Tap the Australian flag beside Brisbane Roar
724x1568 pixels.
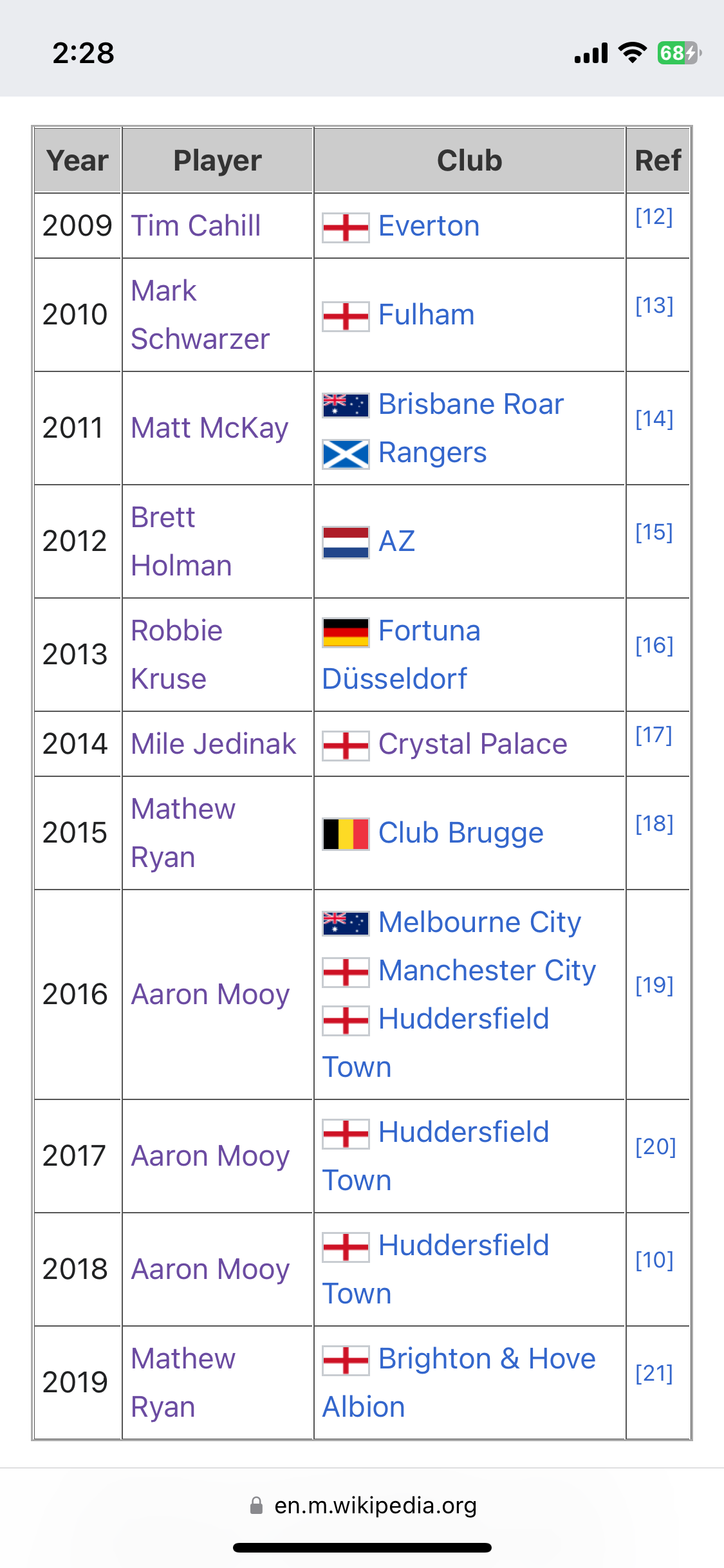[x=346, y=406]
